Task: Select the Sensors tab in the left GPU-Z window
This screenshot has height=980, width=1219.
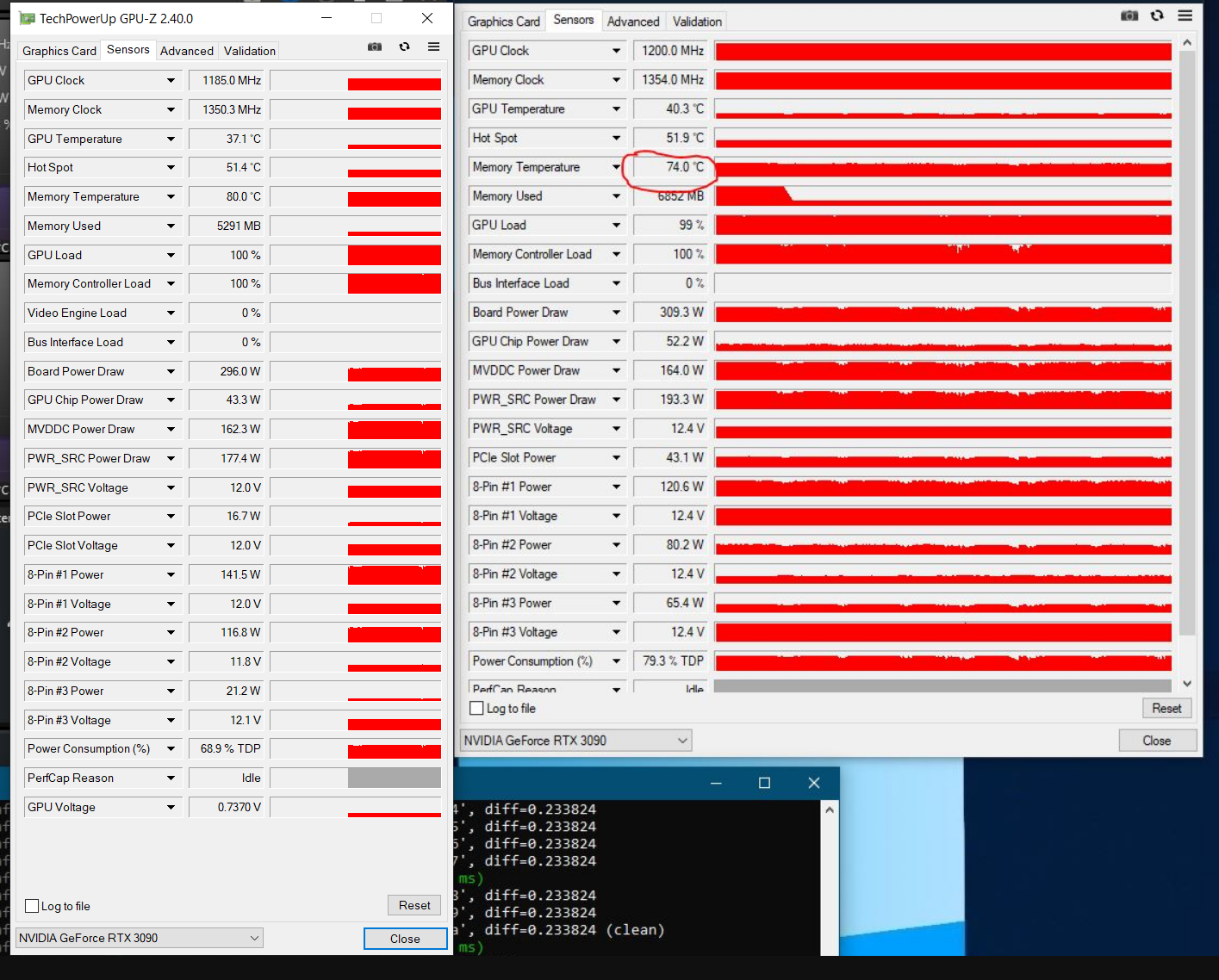Action: click(x=128, y=50)
